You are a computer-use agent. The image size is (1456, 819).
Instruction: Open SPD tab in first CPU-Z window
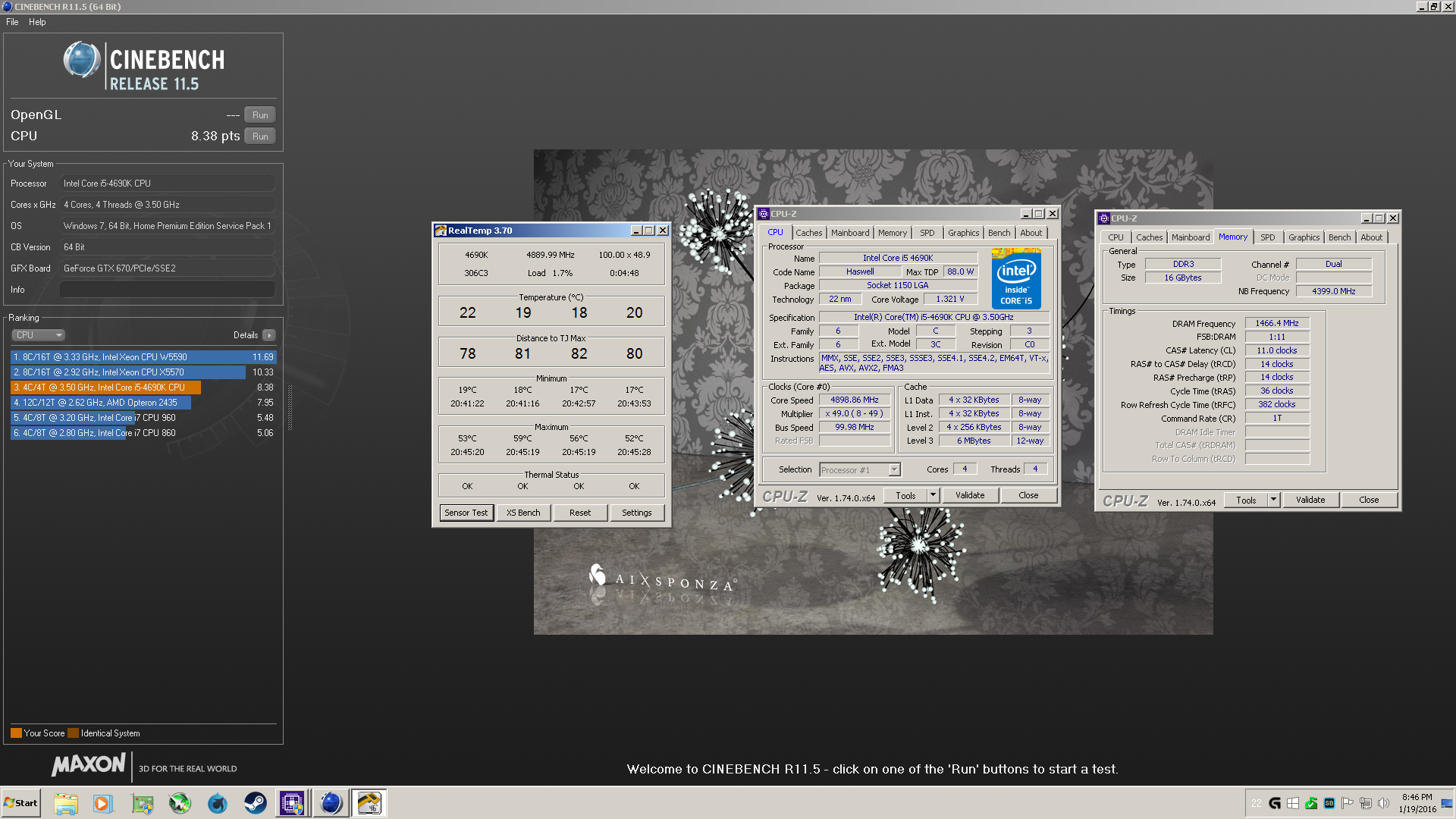(x=927, y=233)
